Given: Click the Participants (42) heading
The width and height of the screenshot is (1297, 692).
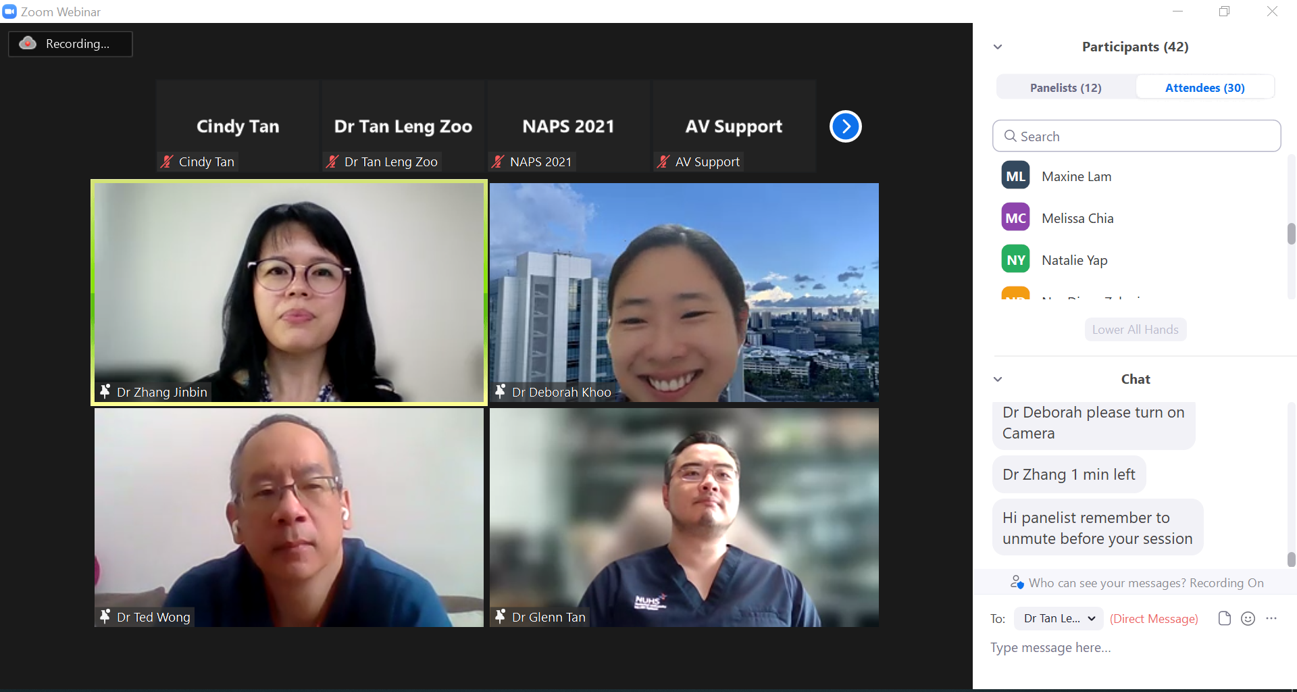Looking at the screenshot, I should (x=1135, y=47).
